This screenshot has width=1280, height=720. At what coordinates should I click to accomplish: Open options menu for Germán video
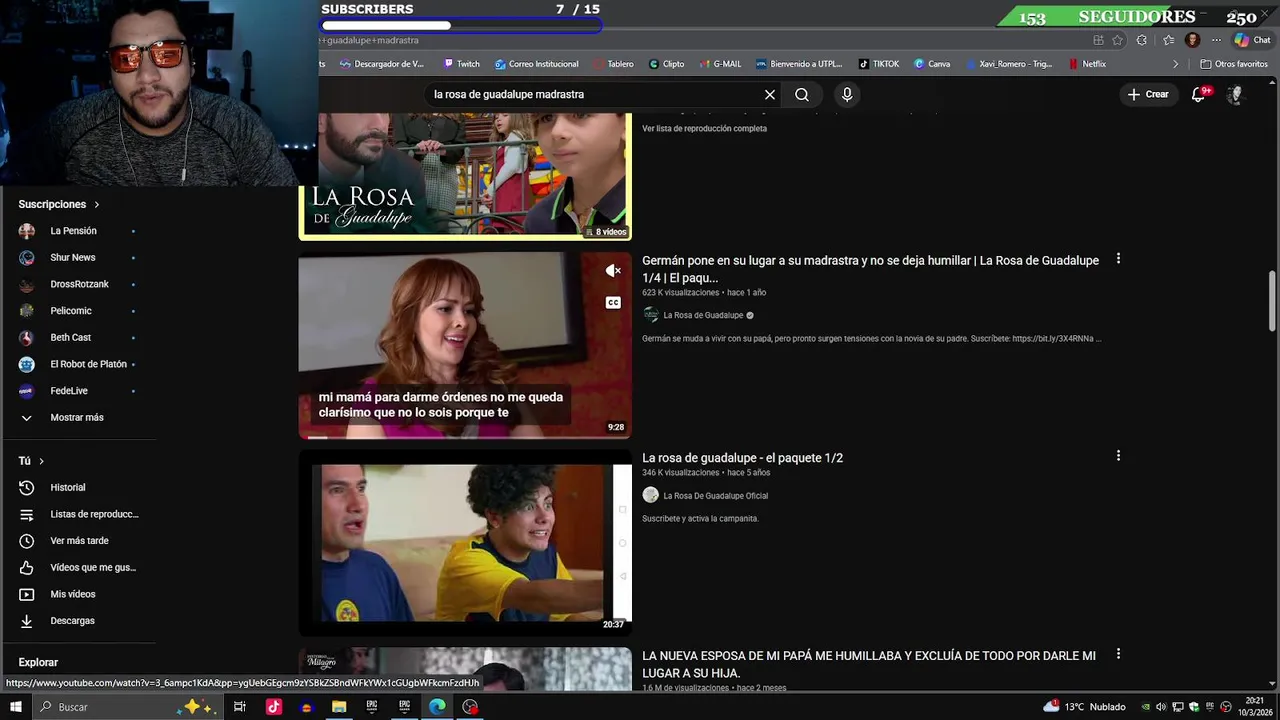(x=1118, y=259)
